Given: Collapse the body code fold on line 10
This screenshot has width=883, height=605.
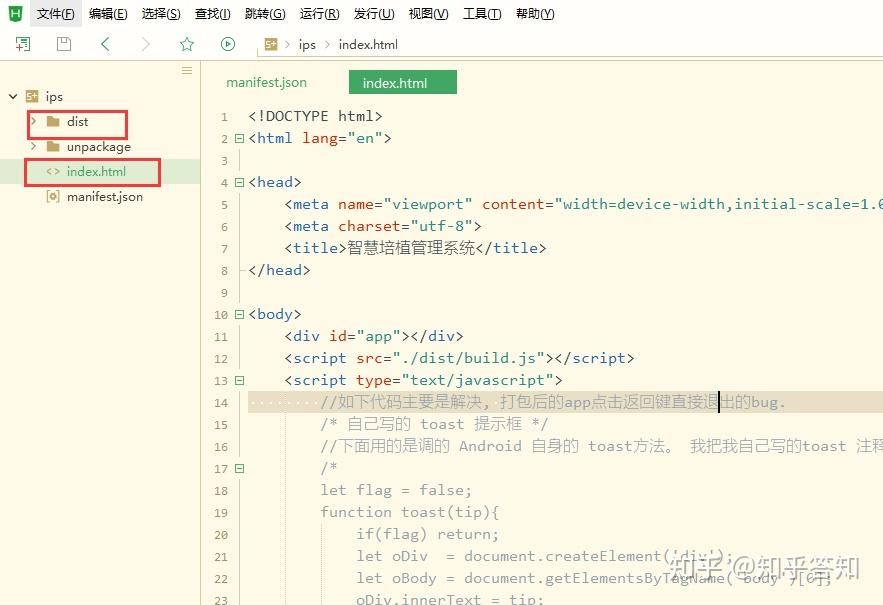Looking at the screenshot, I should coord(240,314).
